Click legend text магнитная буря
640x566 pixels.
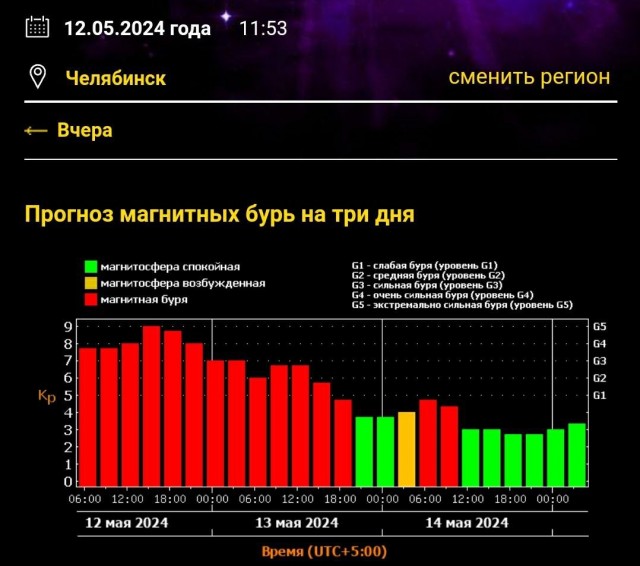pyautogui.click(x=144, y=300)
